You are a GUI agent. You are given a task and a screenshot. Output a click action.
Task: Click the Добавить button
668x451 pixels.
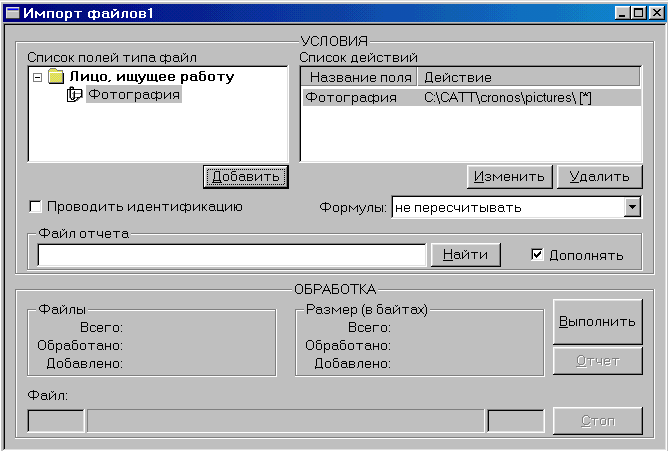pyautogui.click(x=246, y=176)
